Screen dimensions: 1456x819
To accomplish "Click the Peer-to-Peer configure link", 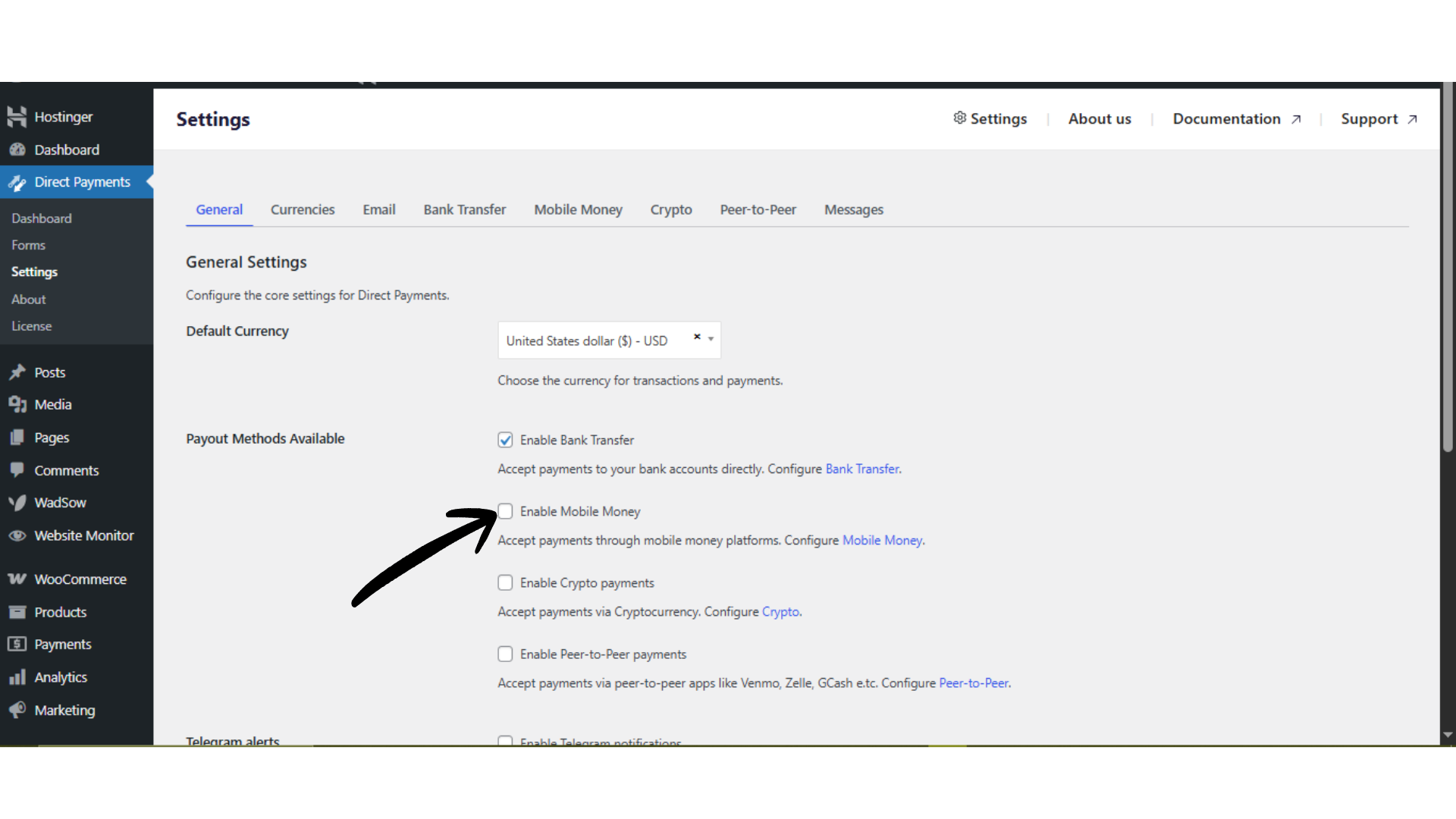I will click(974, 683).
